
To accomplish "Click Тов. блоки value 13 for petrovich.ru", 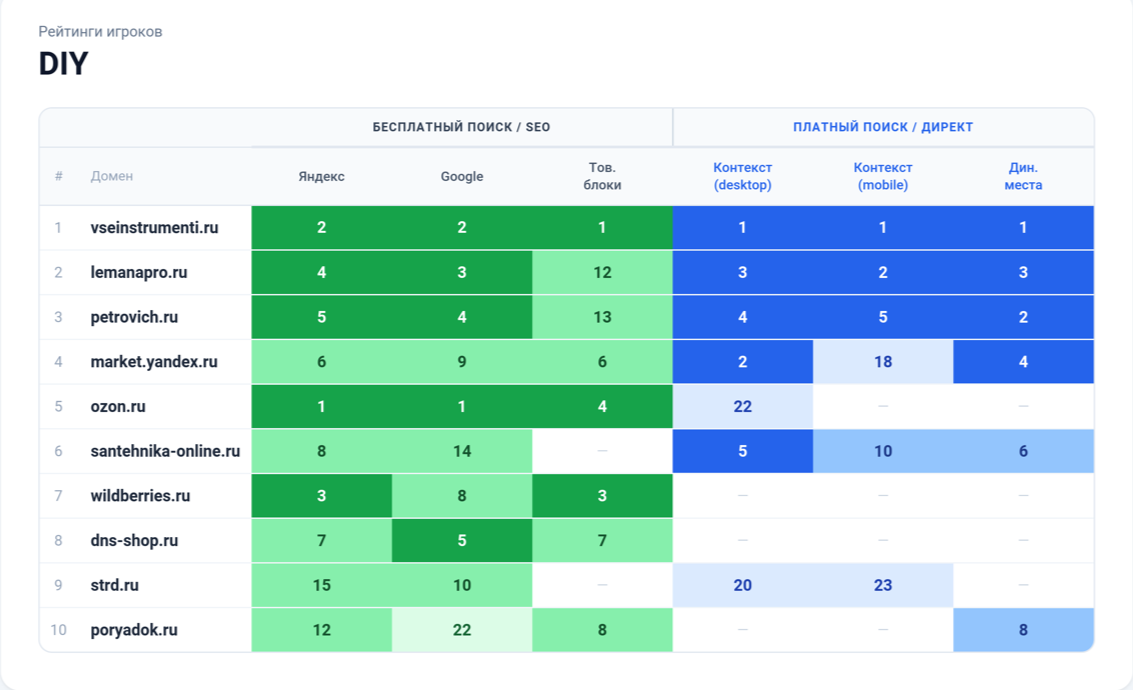I will 602,317.
